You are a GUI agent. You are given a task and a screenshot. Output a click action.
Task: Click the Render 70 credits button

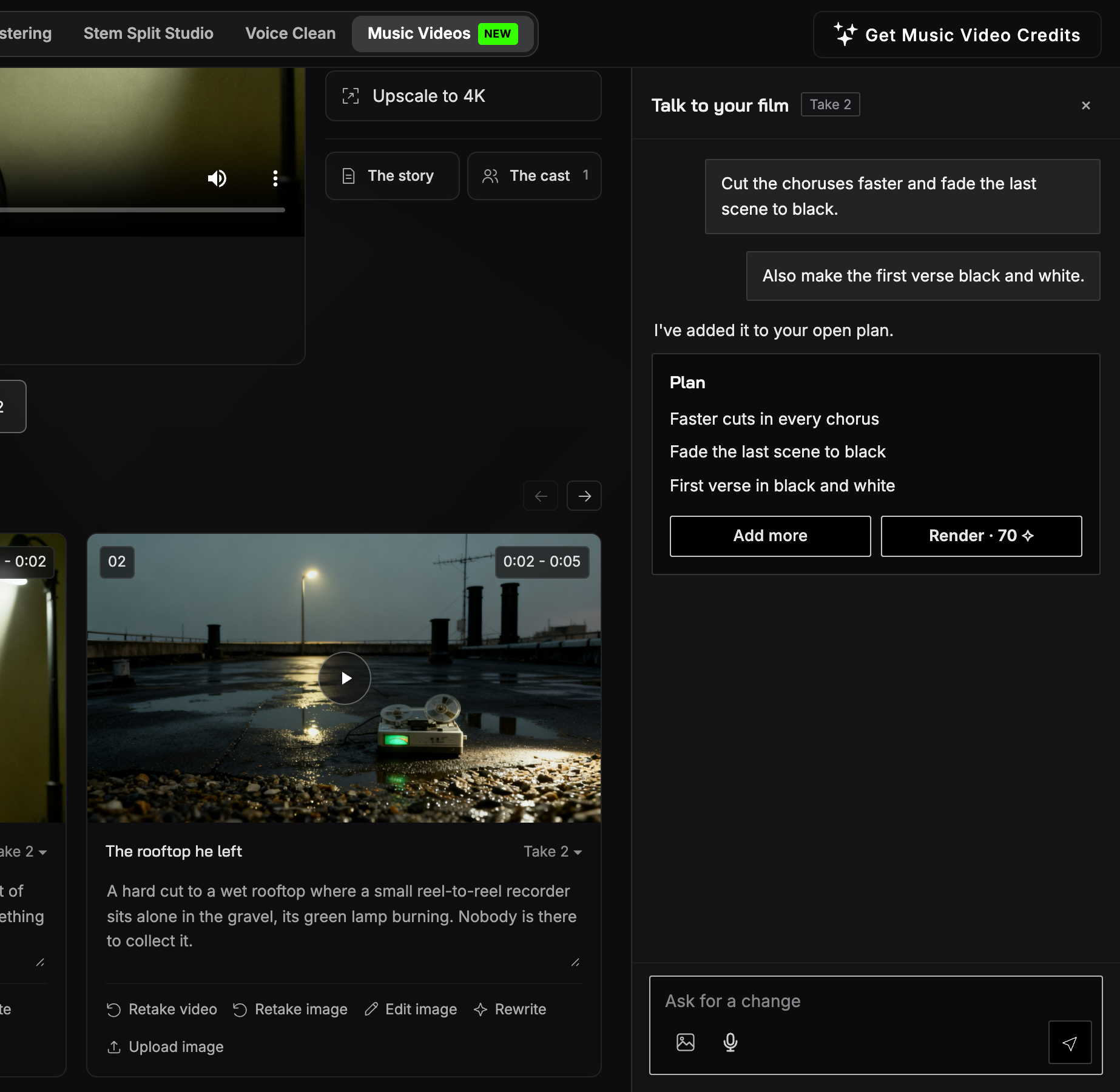pos(982,536)
